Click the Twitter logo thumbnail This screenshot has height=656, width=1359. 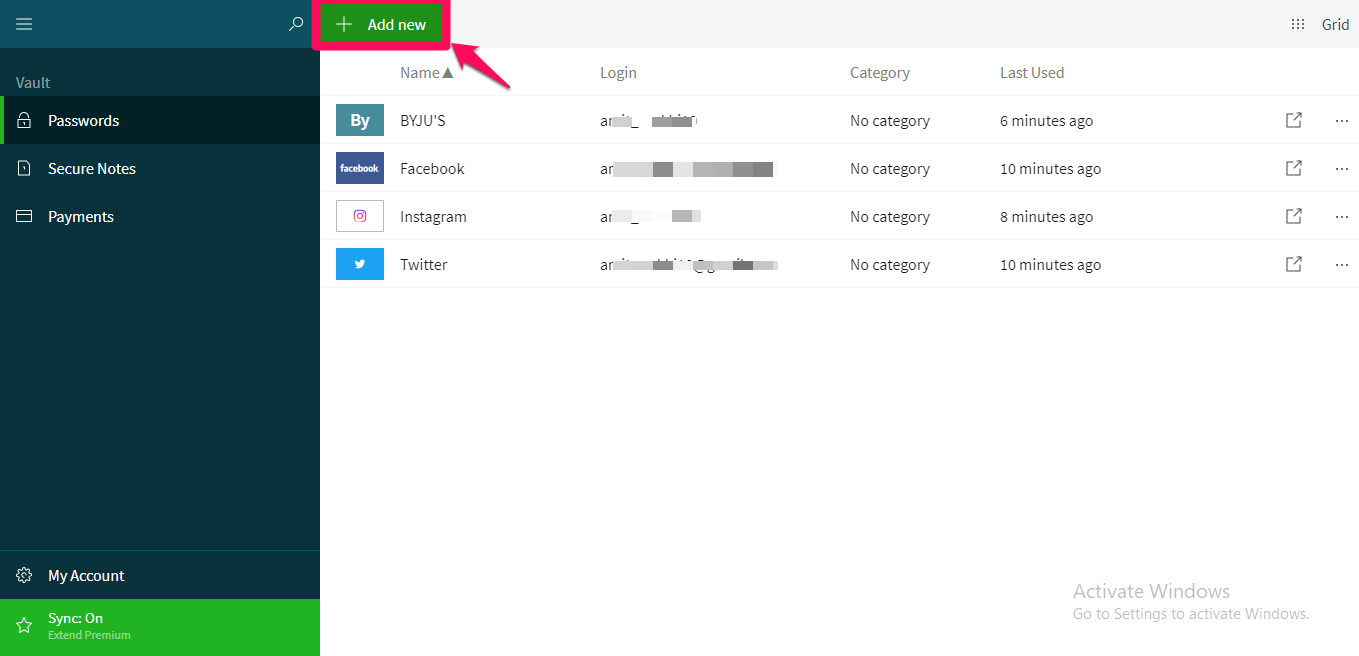point(360,264)
